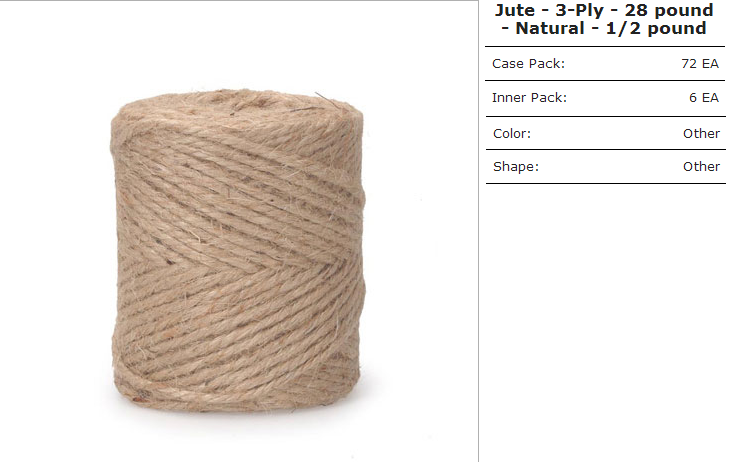Click the horizontal divider beneath the product title
This screenshot has height=462, width=731.
click(x=605, y=47)
